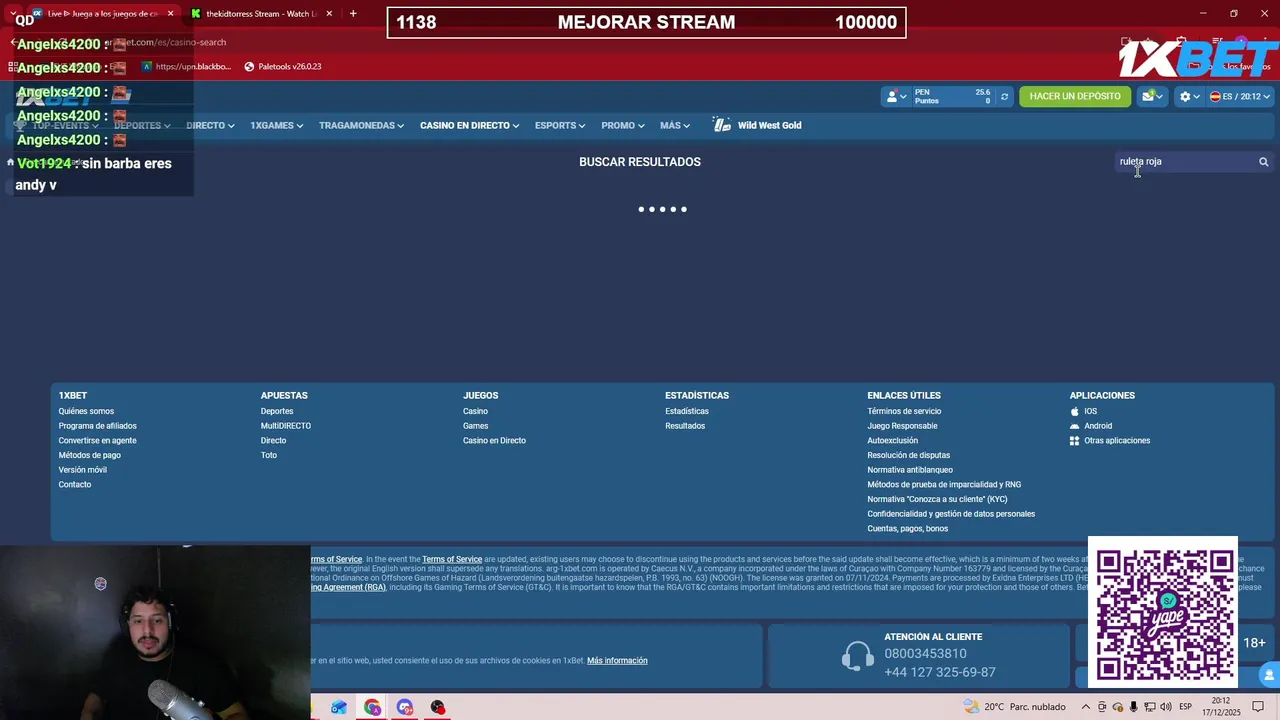Expand the CASINO EN DIRECTO dropdown
1280x720 pixels.
pyautogui.click(x=469, y=126)
